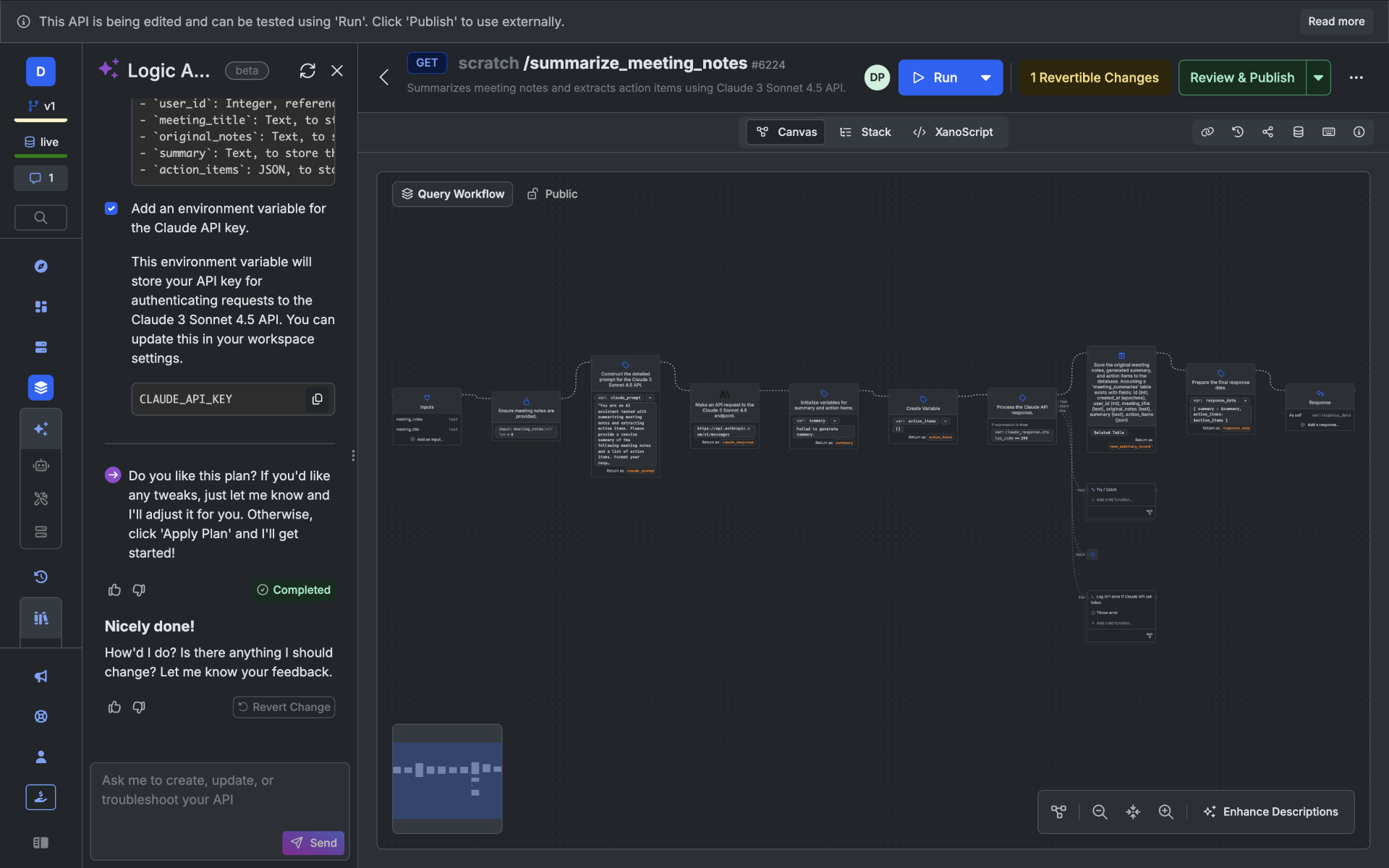The height and width of the screenshot is (868, 1389).
Task: Click thumbs up under Nicely done message
Action: click(x=114, y=707)
